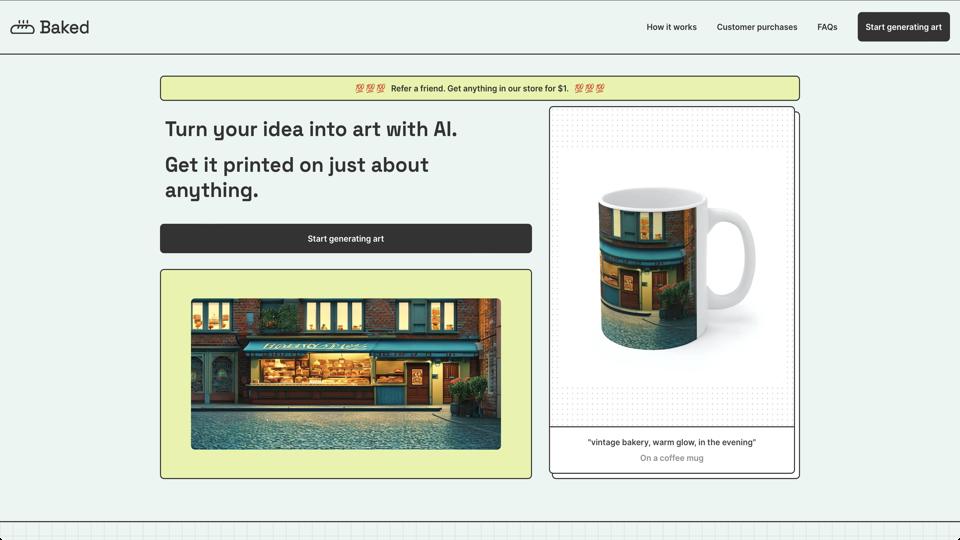Image resolution: width=960 pixels, height=540 pixels.
Task: Click the dotted pattern above the mug
Action: (x=671, y=128)
